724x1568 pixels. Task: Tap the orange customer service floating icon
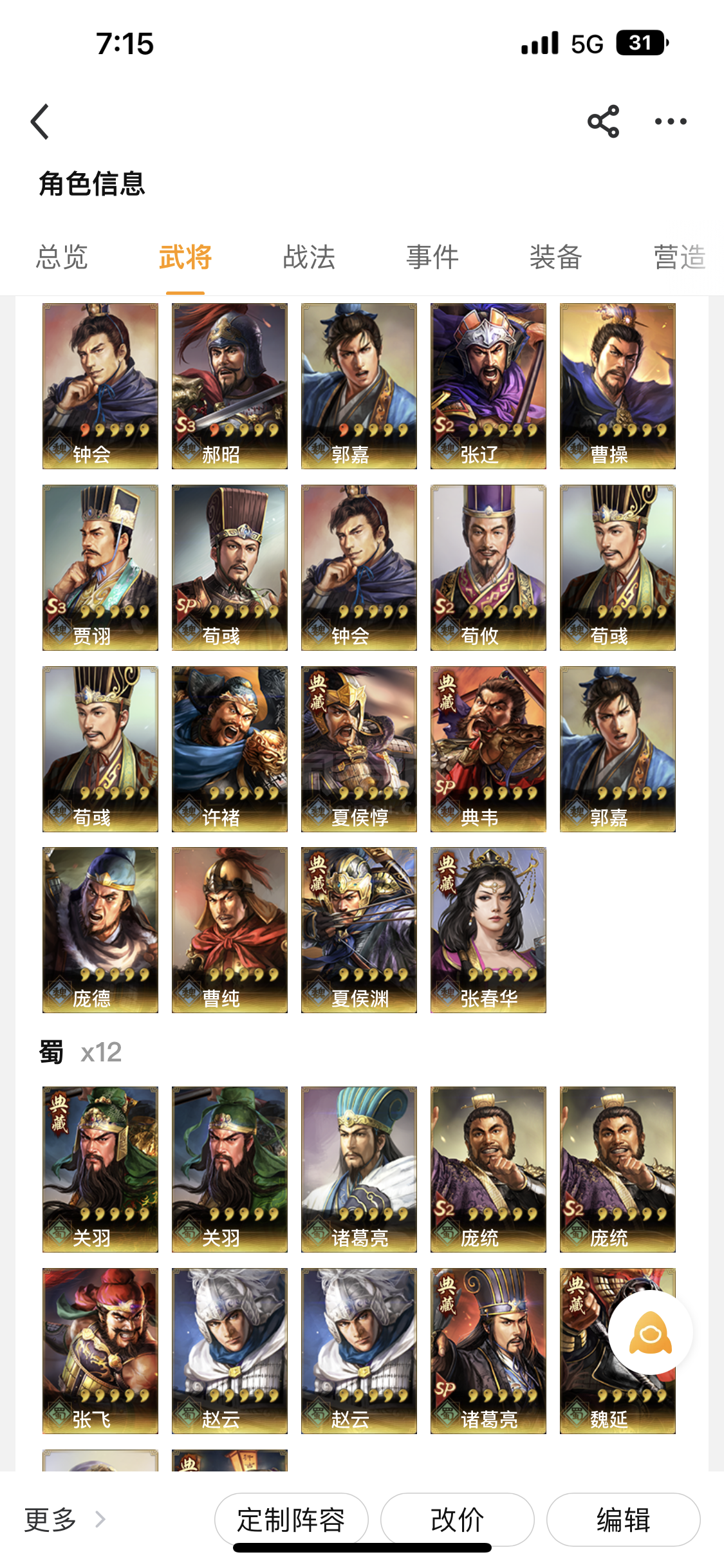(x=651, y=1332)
